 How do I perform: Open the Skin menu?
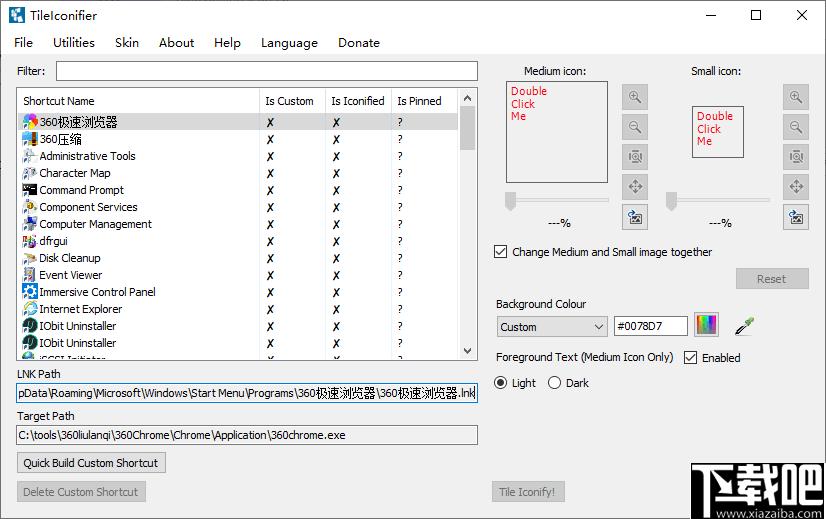coord(127,43)
